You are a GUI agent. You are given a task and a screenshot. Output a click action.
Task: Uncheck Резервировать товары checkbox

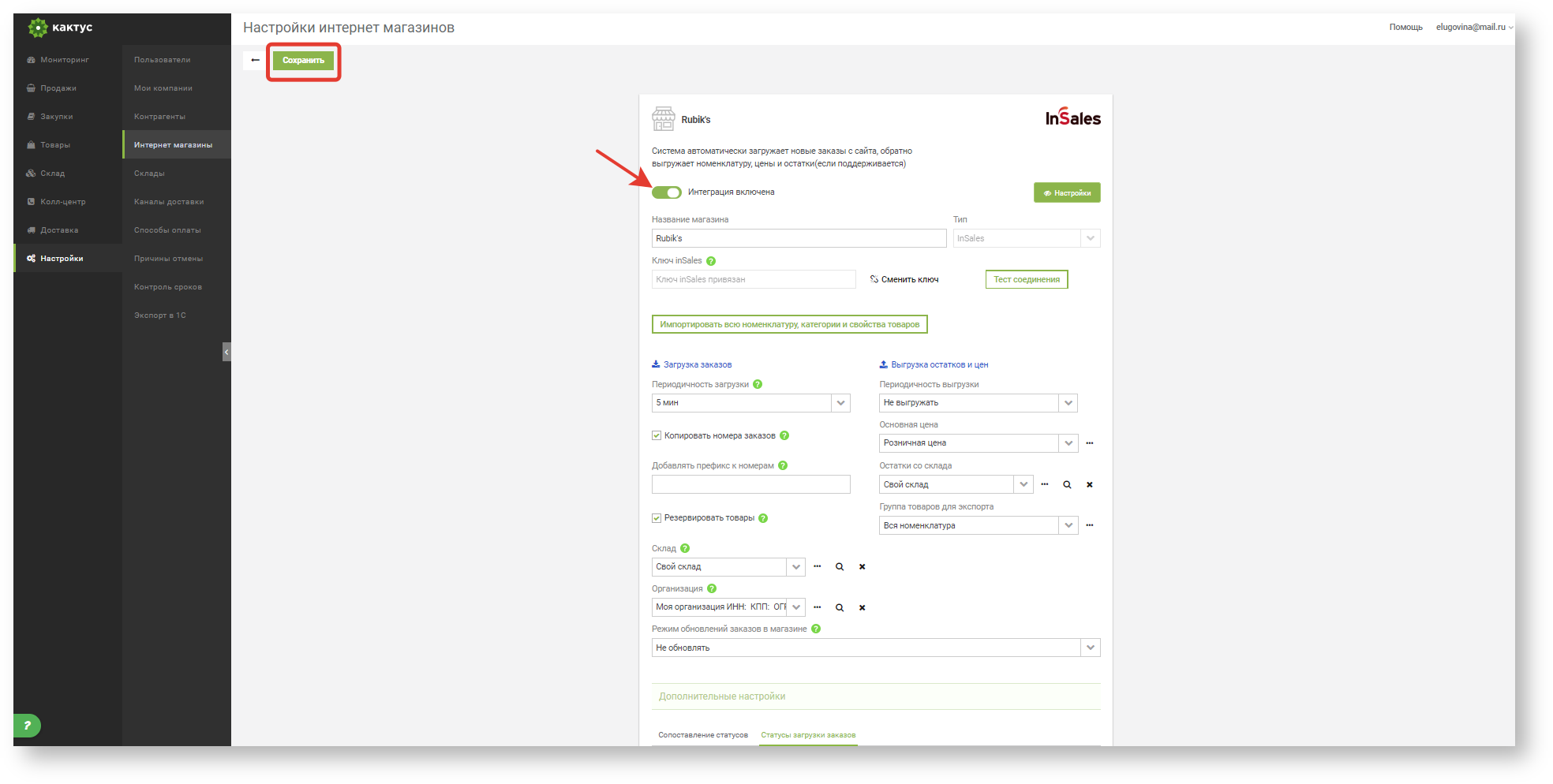coord(657,518)
